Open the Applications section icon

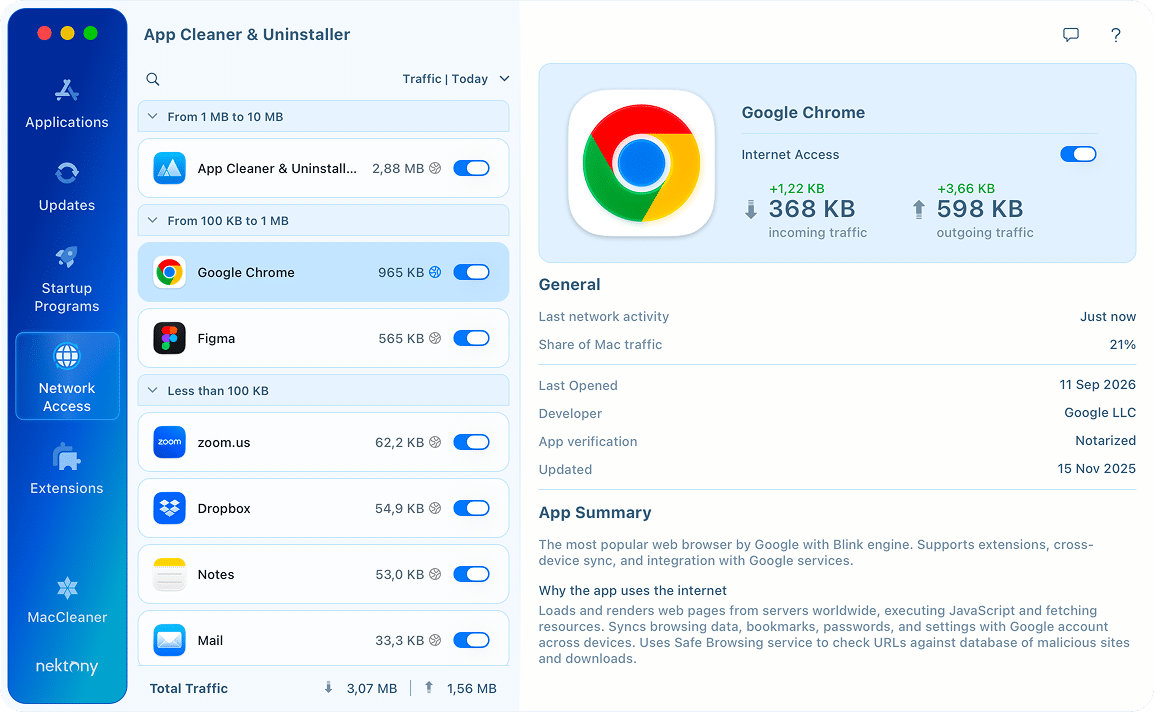[66, 91]
